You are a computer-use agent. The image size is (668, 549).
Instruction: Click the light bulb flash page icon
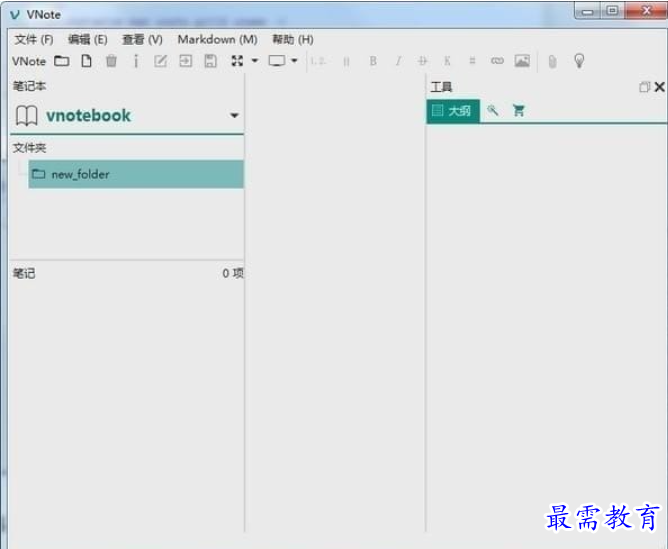pos(579,61)
